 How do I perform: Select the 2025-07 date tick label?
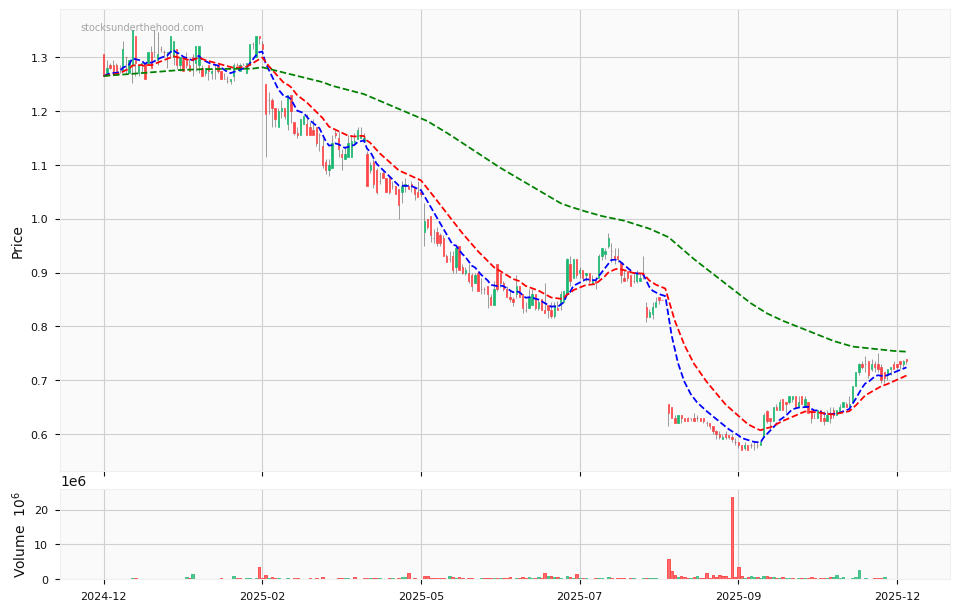point(580,595)
